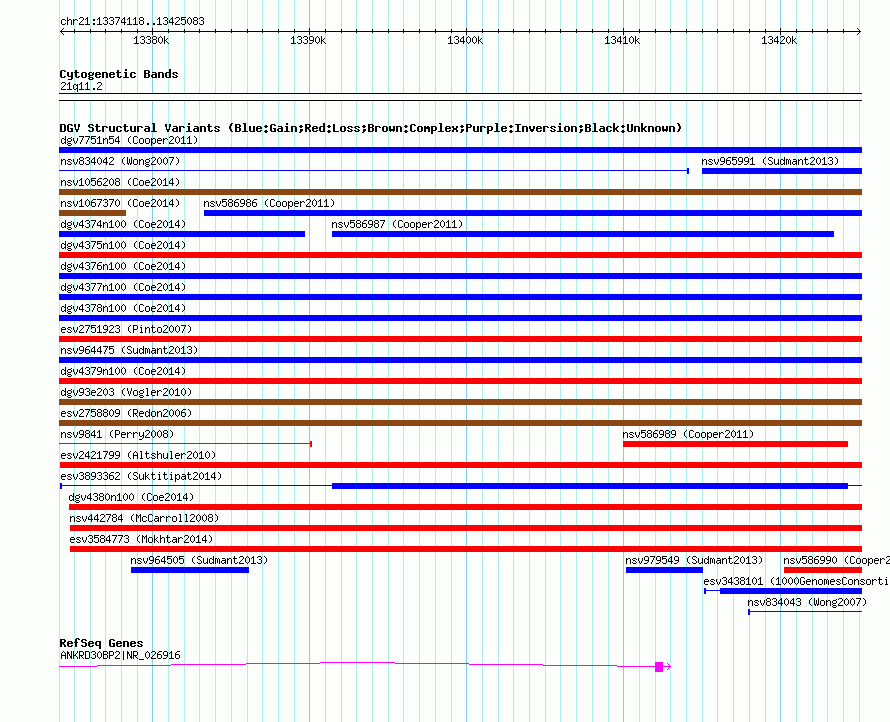Screen dimensions: 890x722
Task: Click the 13380k ruler mark
Action: point(151,40)
